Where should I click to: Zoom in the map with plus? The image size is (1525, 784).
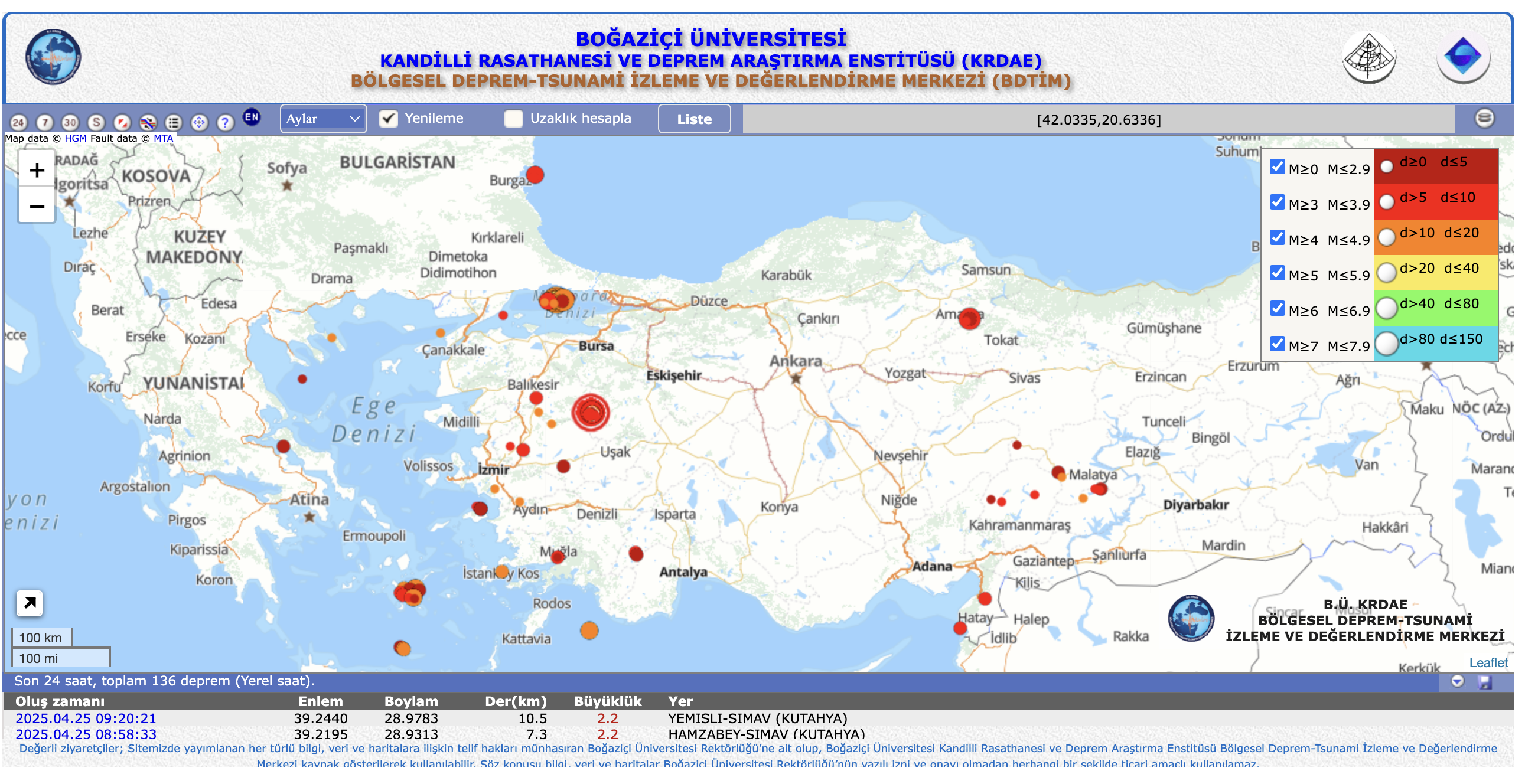tap(37, 171)
